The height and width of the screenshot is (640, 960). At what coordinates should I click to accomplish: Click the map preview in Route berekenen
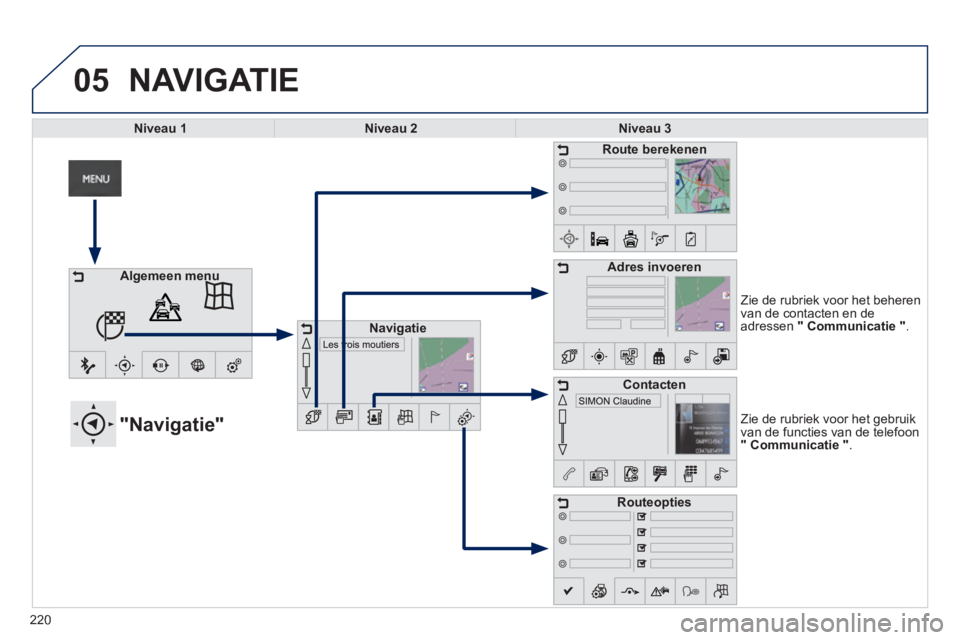click(x=702, y=186)
